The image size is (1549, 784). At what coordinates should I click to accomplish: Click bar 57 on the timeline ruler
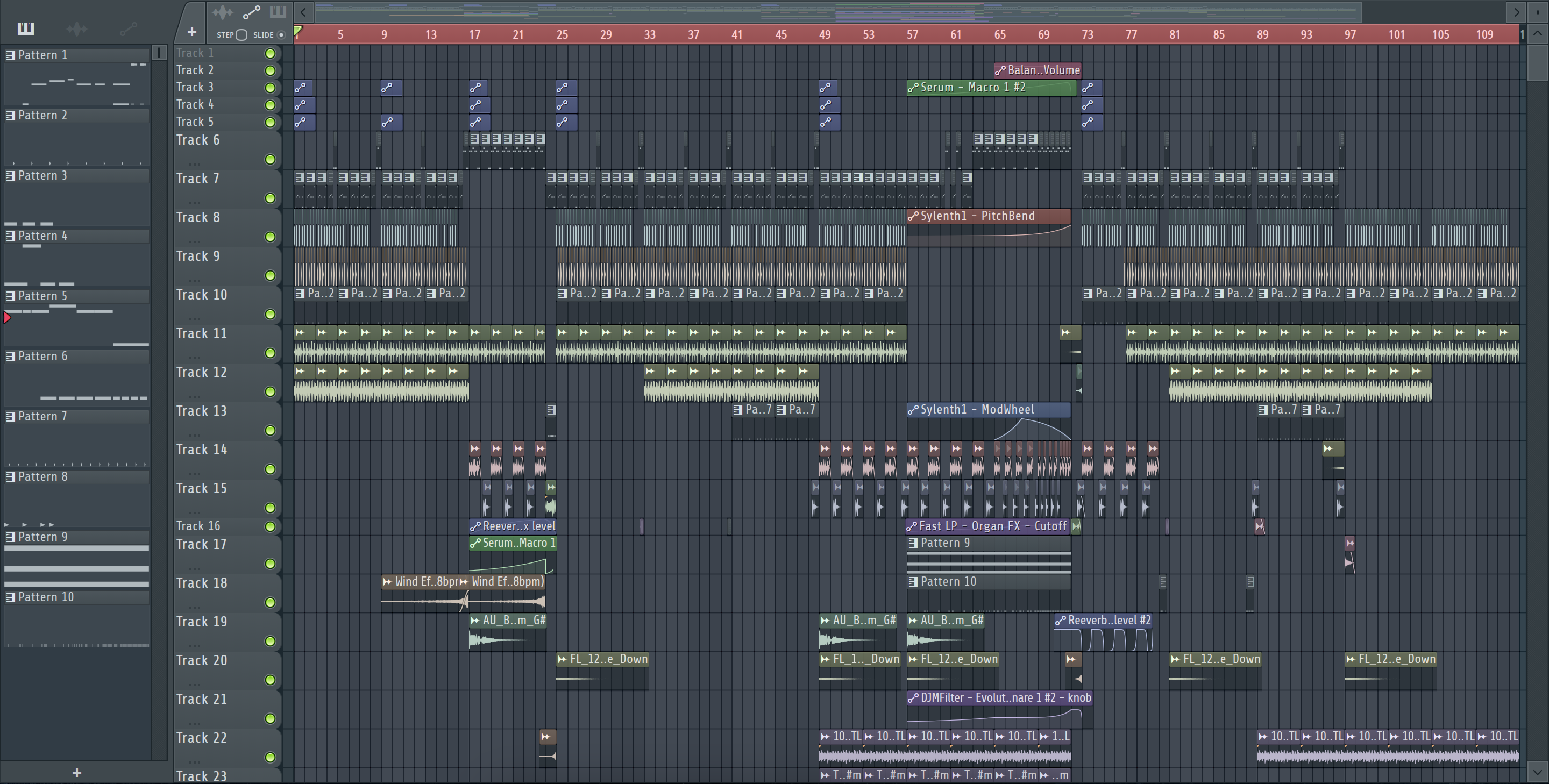click(x=912, y=35)
